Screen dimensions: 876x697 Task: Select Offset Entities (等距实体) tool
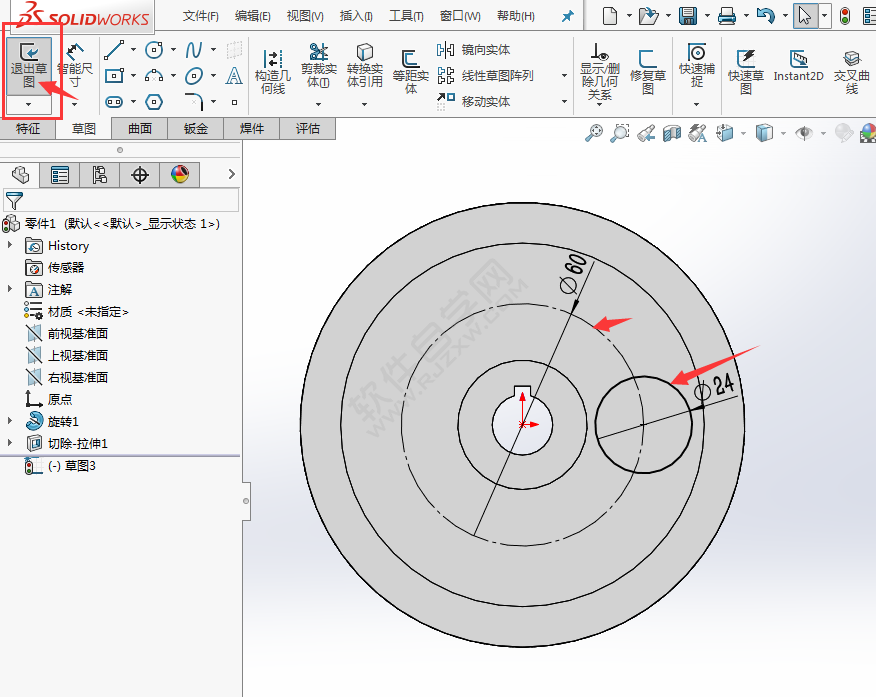(x=411, y=71)
